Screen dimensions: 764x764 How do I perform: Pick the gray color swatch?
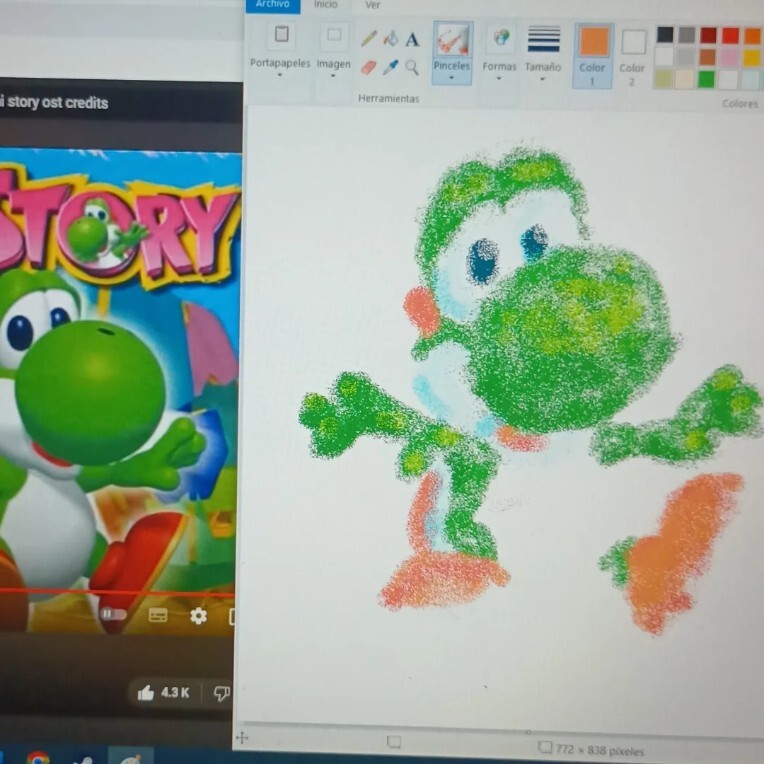pos(687,35)
